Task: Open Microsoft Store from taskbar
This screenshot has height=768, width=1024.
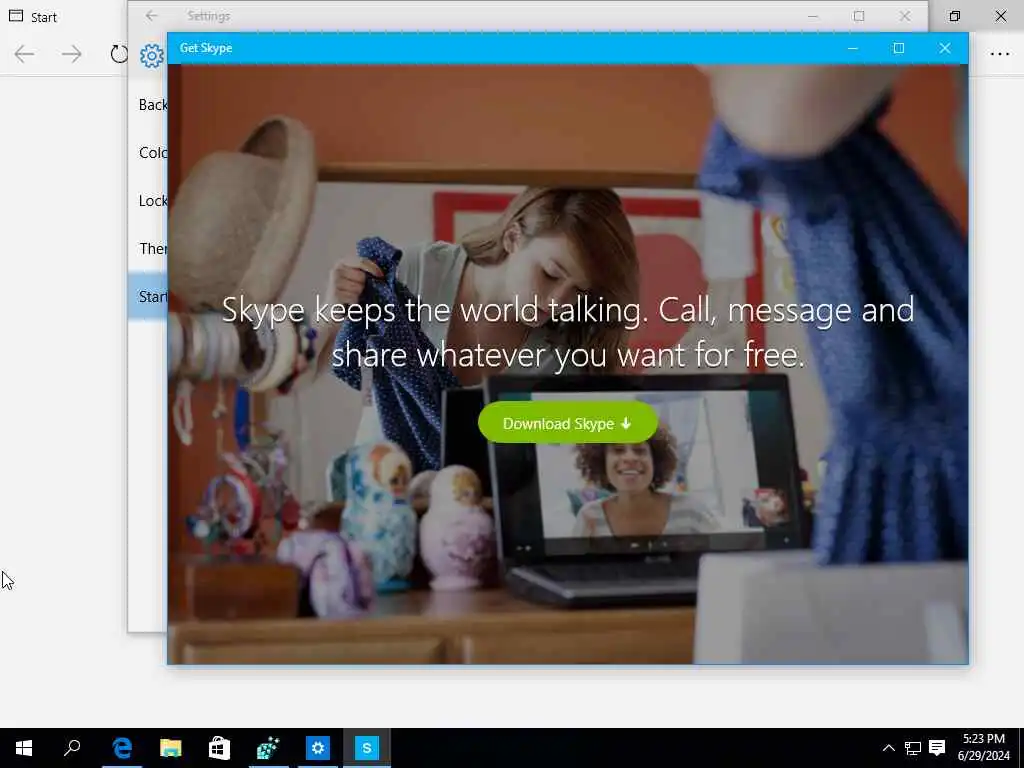Action: tap(219, 748)
